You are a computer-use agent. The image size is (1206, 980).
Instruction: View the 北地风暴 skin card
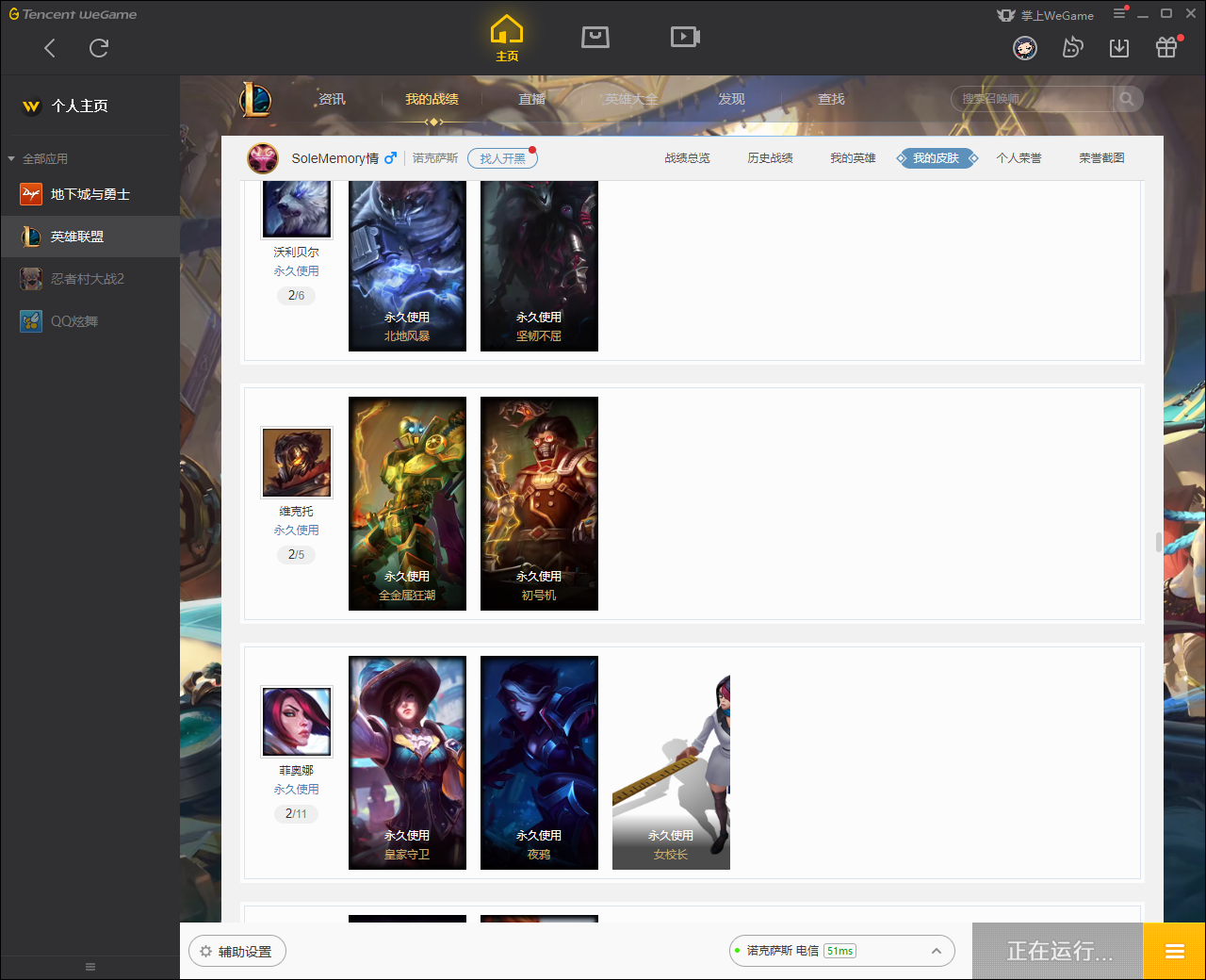[407, 266]
